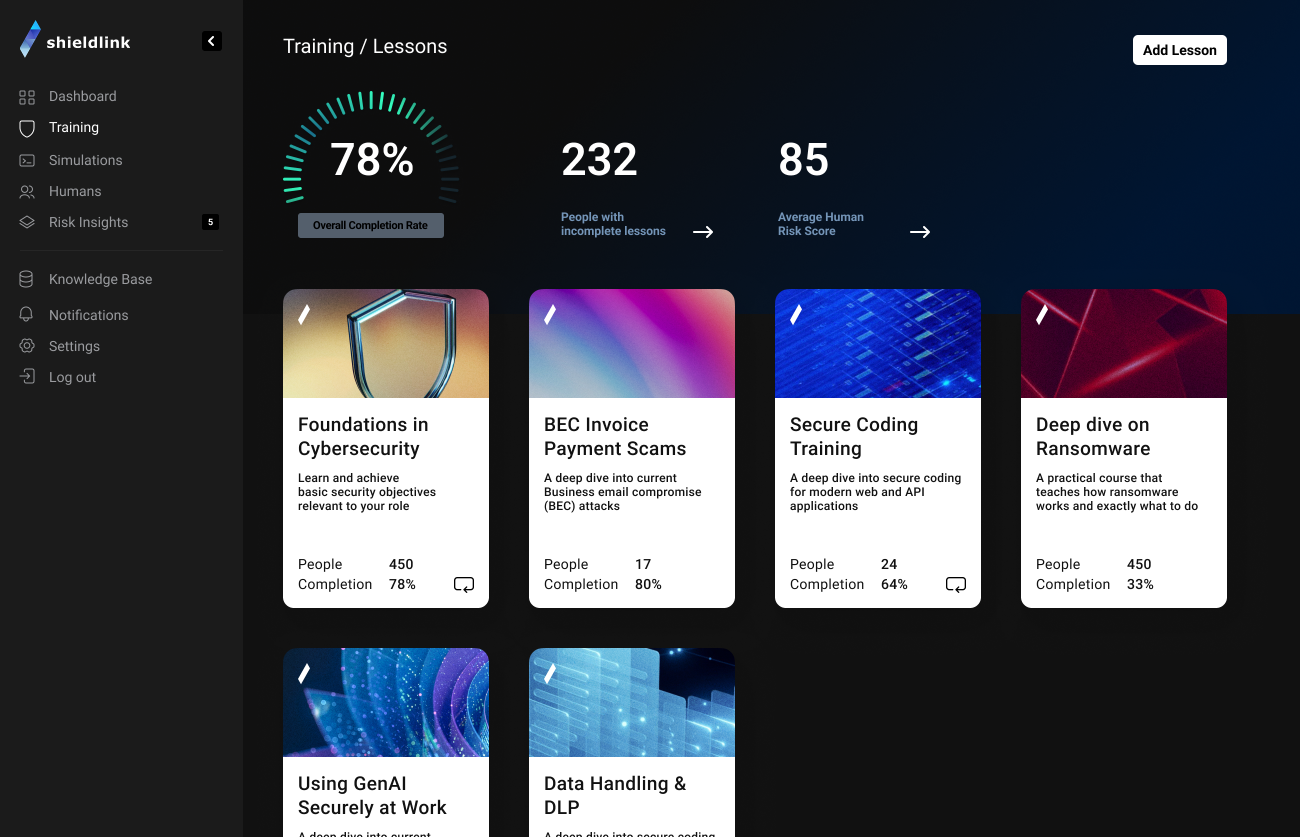Open the Secure Coding Training thumbnail

pos(878,344)
